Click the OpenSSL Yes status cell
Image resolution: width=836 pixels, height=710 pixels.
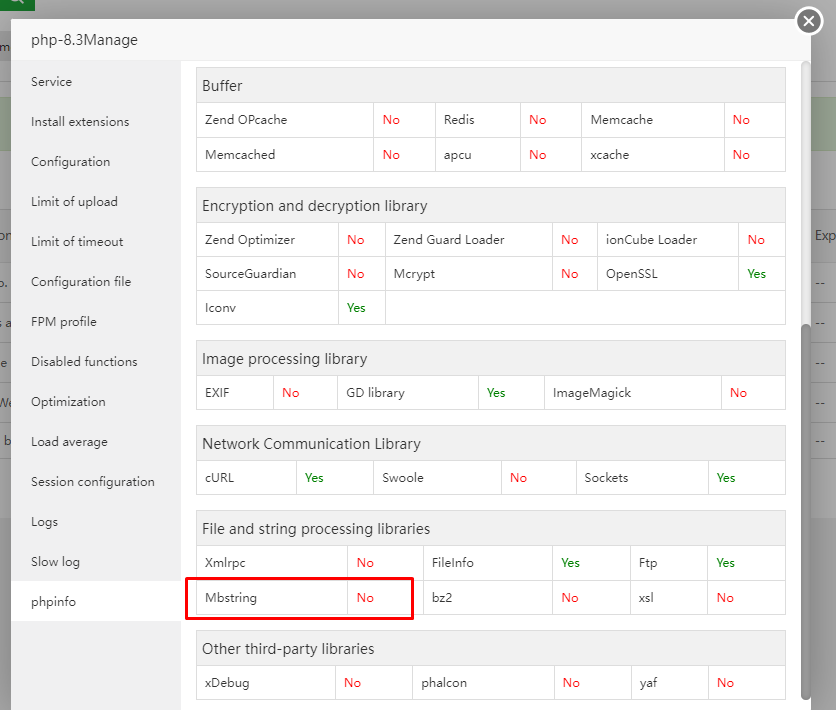point(756,274)
